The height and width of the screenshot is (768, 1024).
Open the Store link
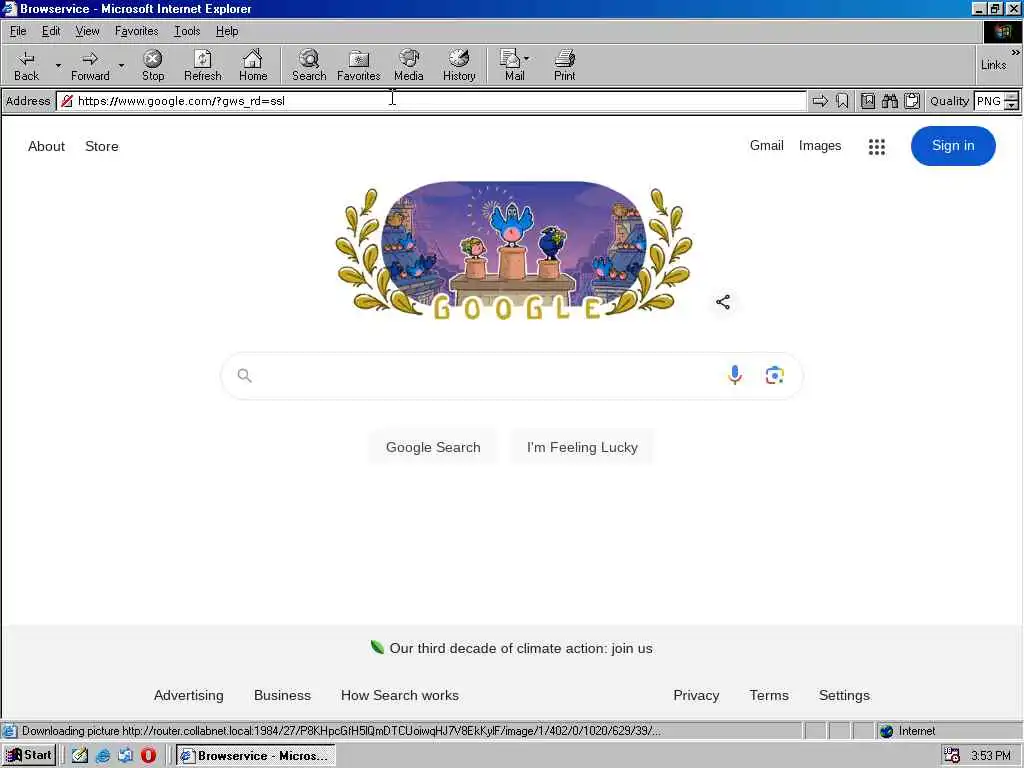(102, 146)
